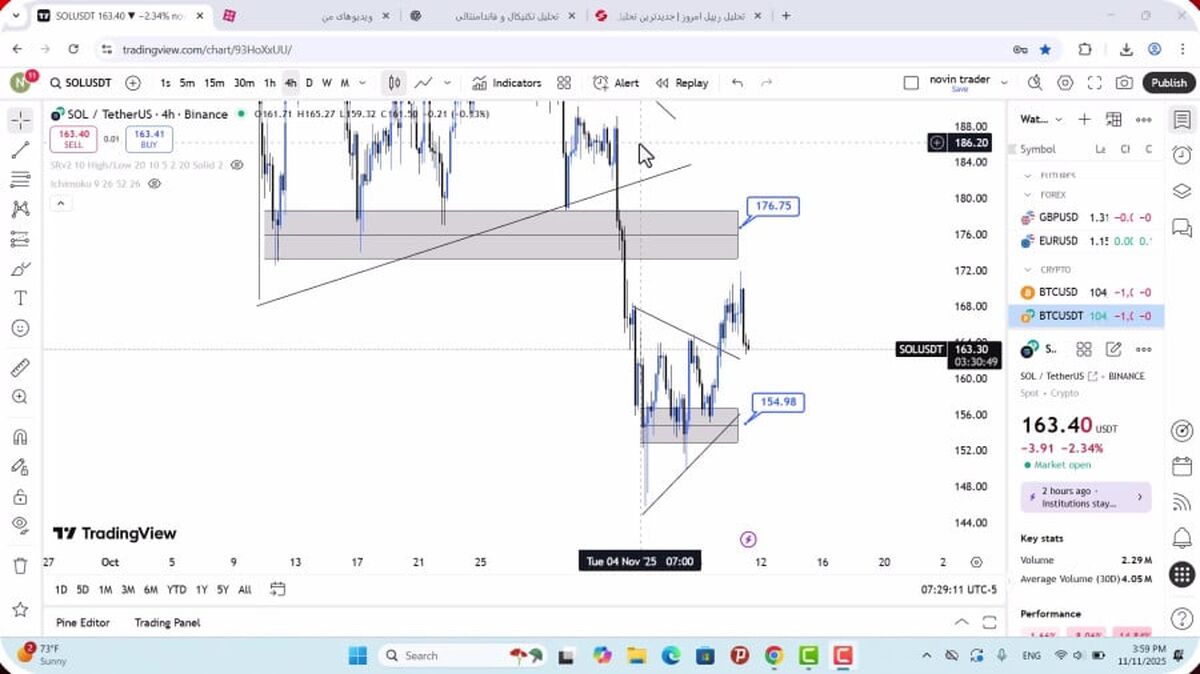Open the indicator templates grid

[x=564, y=83]
